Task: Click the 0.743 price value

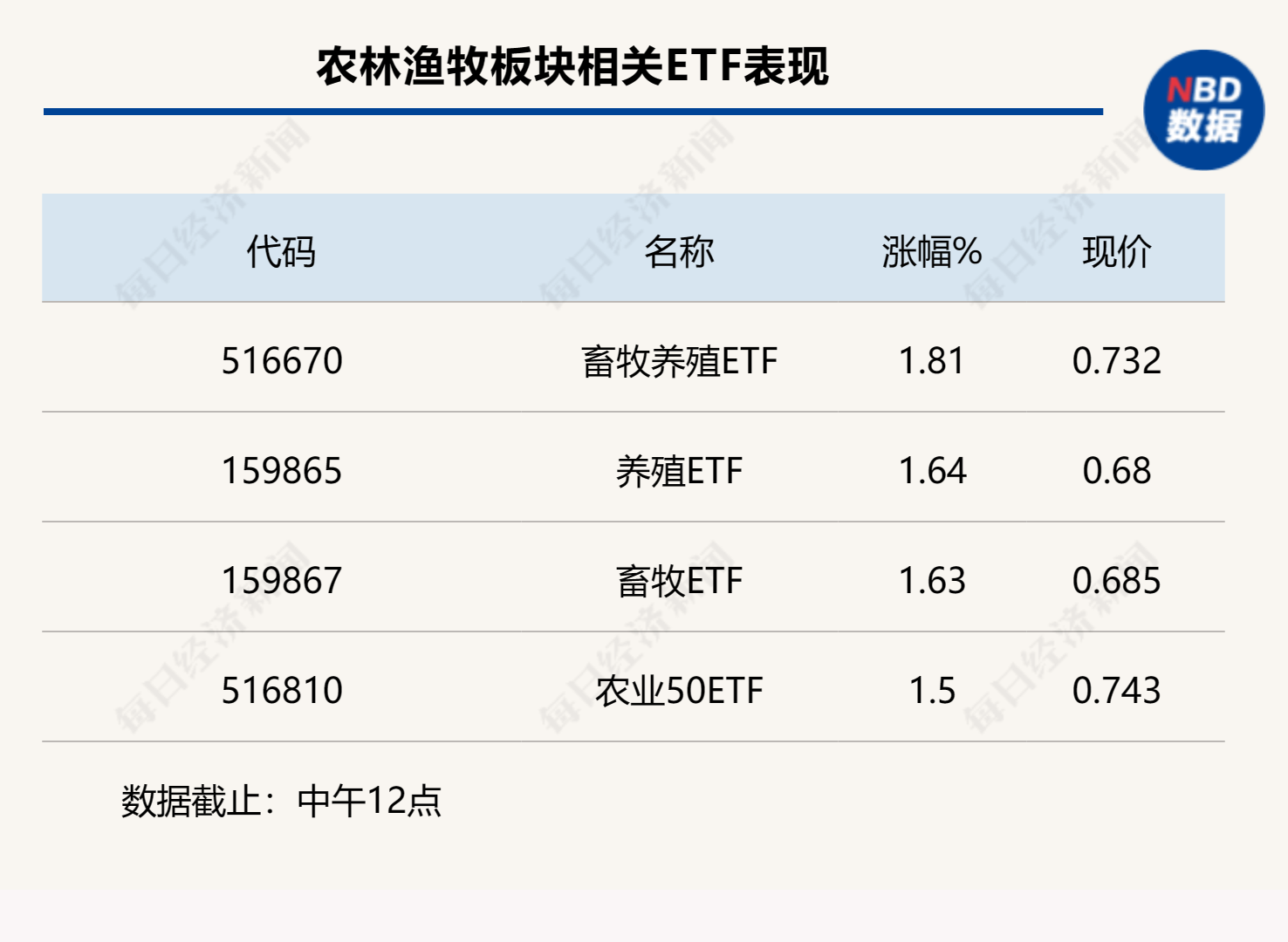Action: [1116, 691]
